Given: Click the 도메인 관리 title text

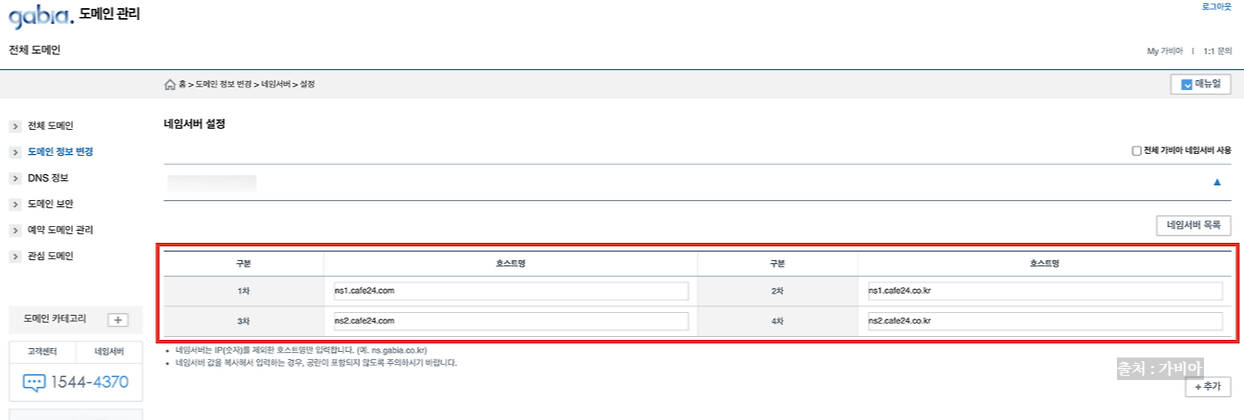Looking at the screenshot, I should (x=109, y=14).
